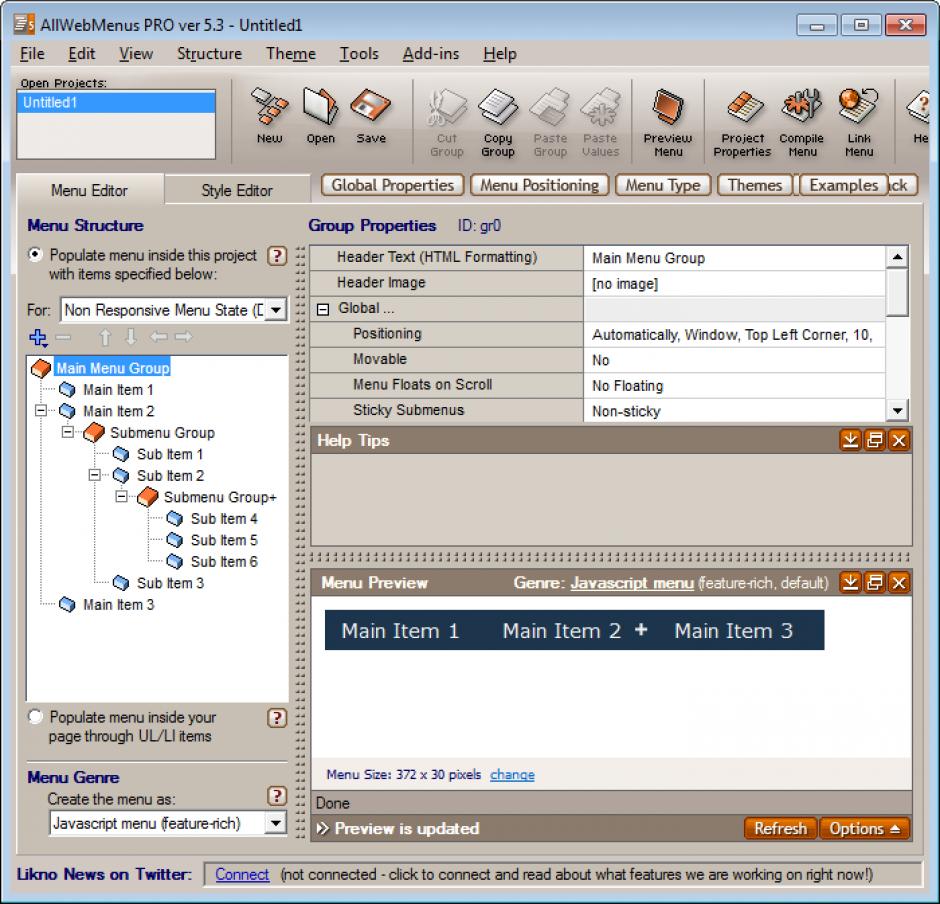
Task: Add an item with the blue plus icon
Action: pyautogui.click(x=38, y=338)
